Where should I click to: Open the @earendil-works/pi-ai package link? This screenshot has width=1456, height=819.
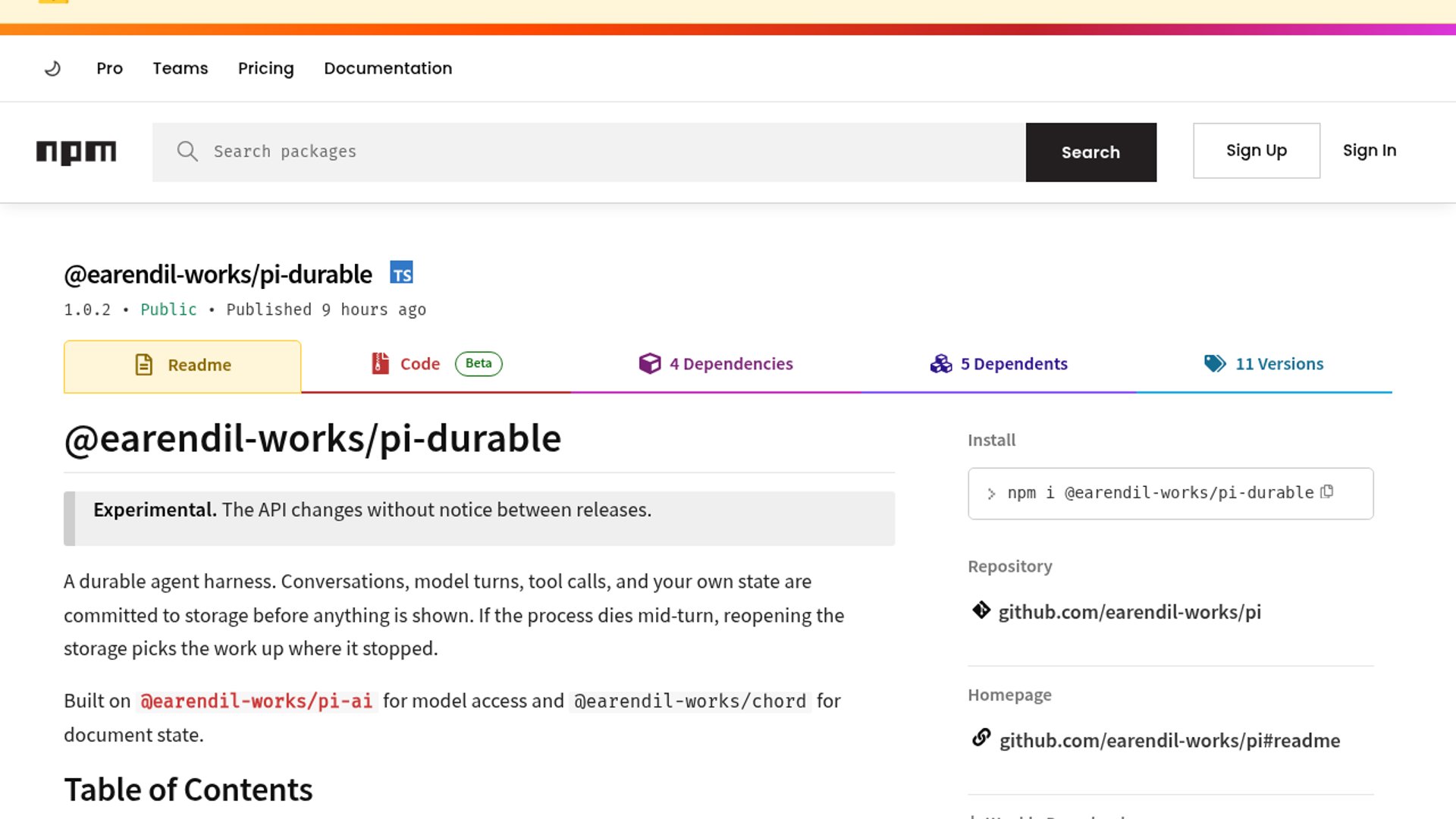[x=256, y=701]
